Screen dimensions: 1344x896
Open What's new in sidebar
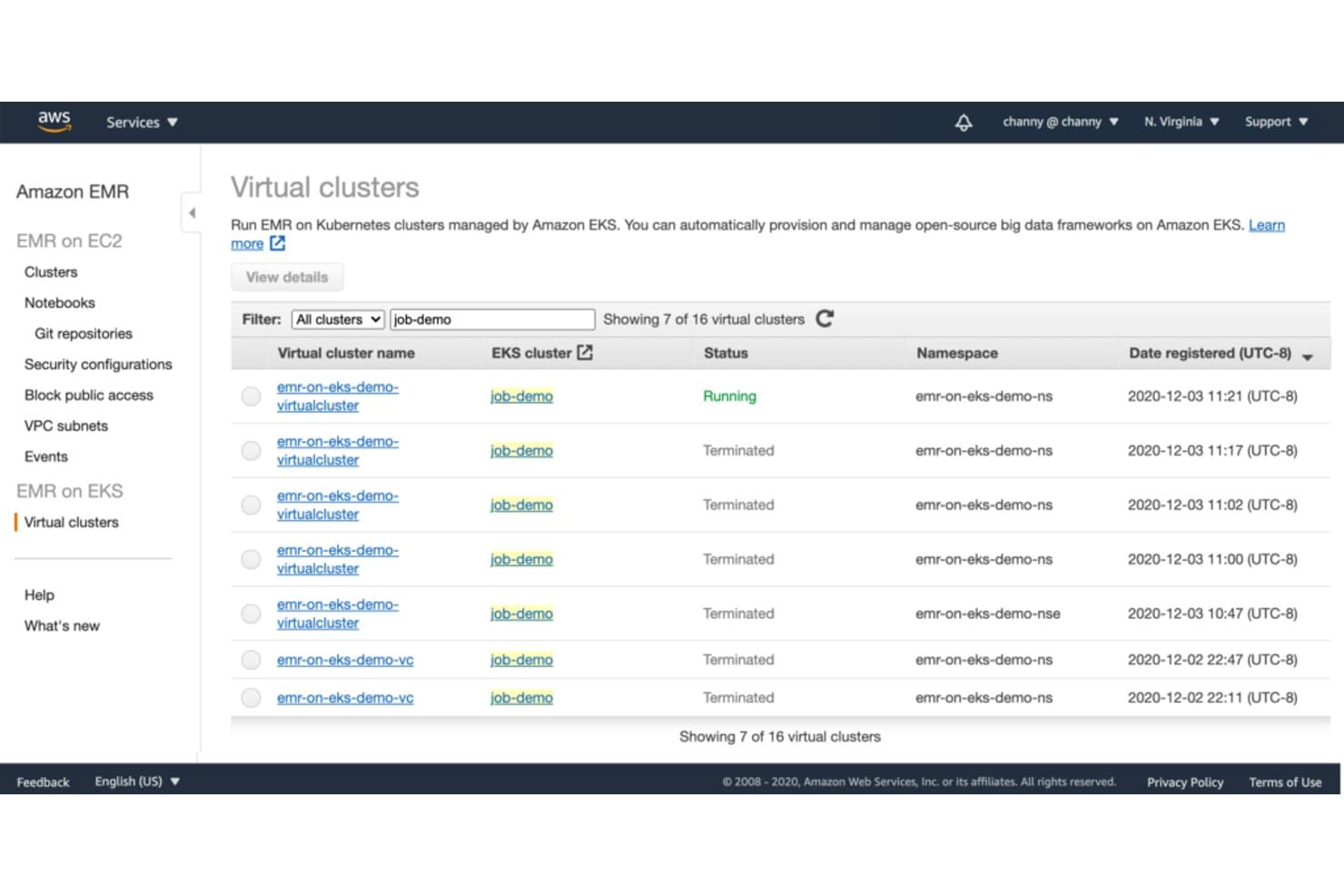[62, 626]
